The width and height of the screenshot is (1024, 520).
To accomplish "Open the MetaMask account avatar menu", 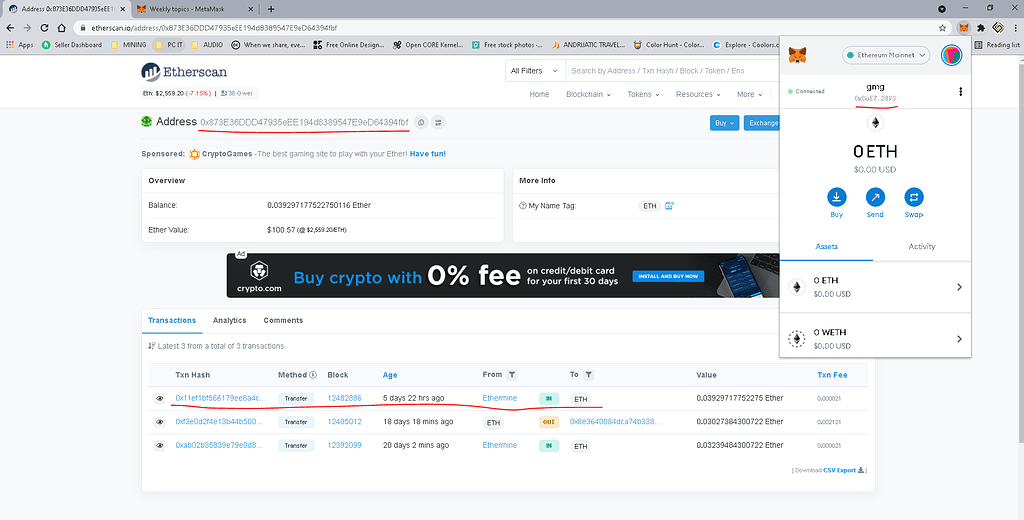I will 952,55.
